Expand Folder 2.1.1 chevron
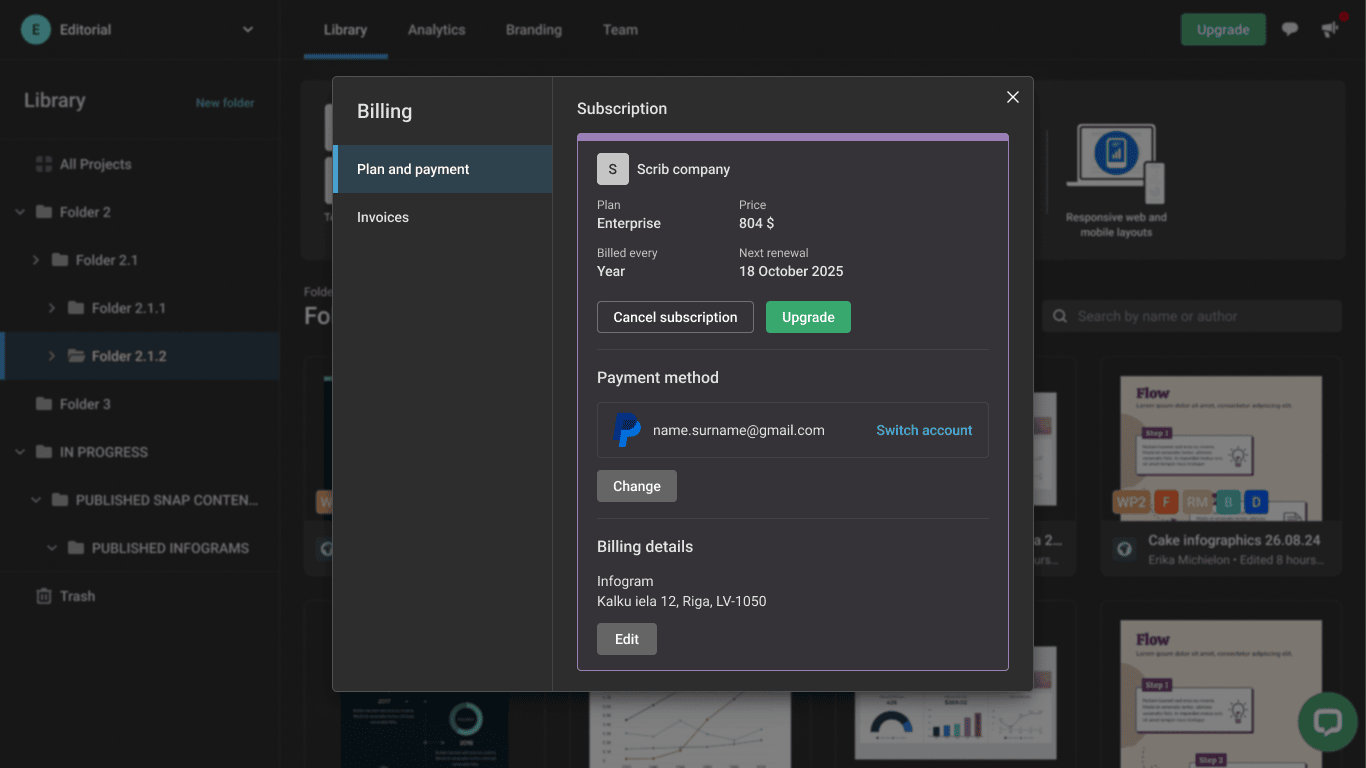The height and width of the screenshot is (768, 1366). pos(52,308)
